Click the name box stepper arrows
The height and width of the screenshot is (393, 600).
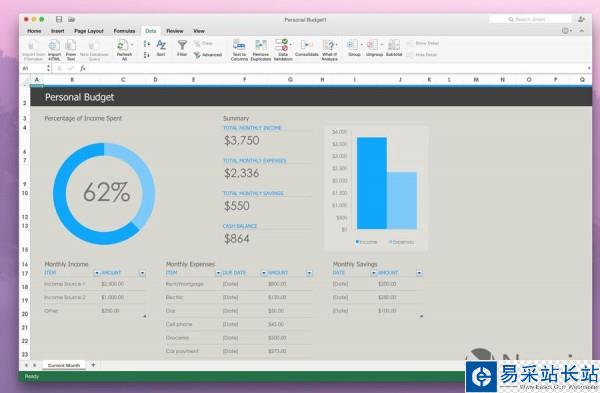(48, 68)
